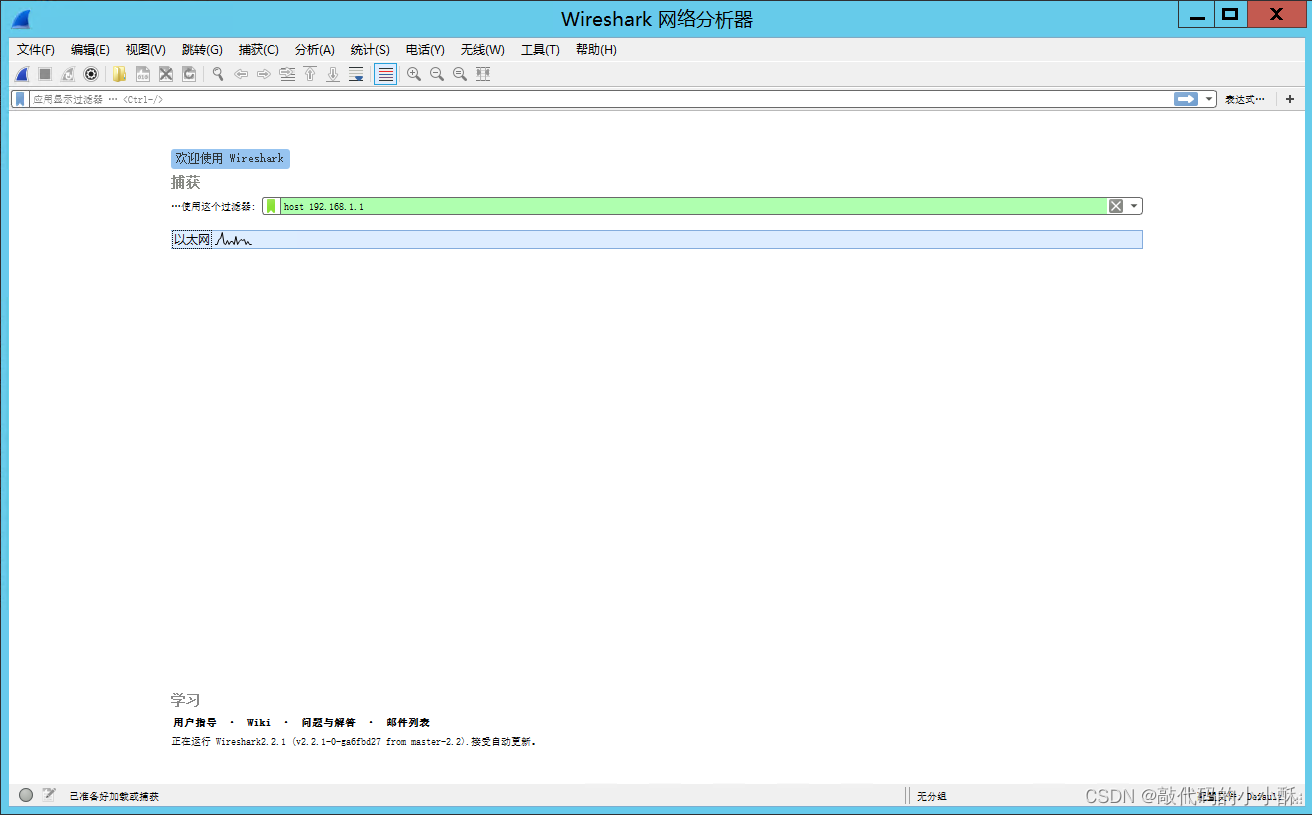Open capture options
Screen dimensions: 1312x815
[x=91, y=74]
